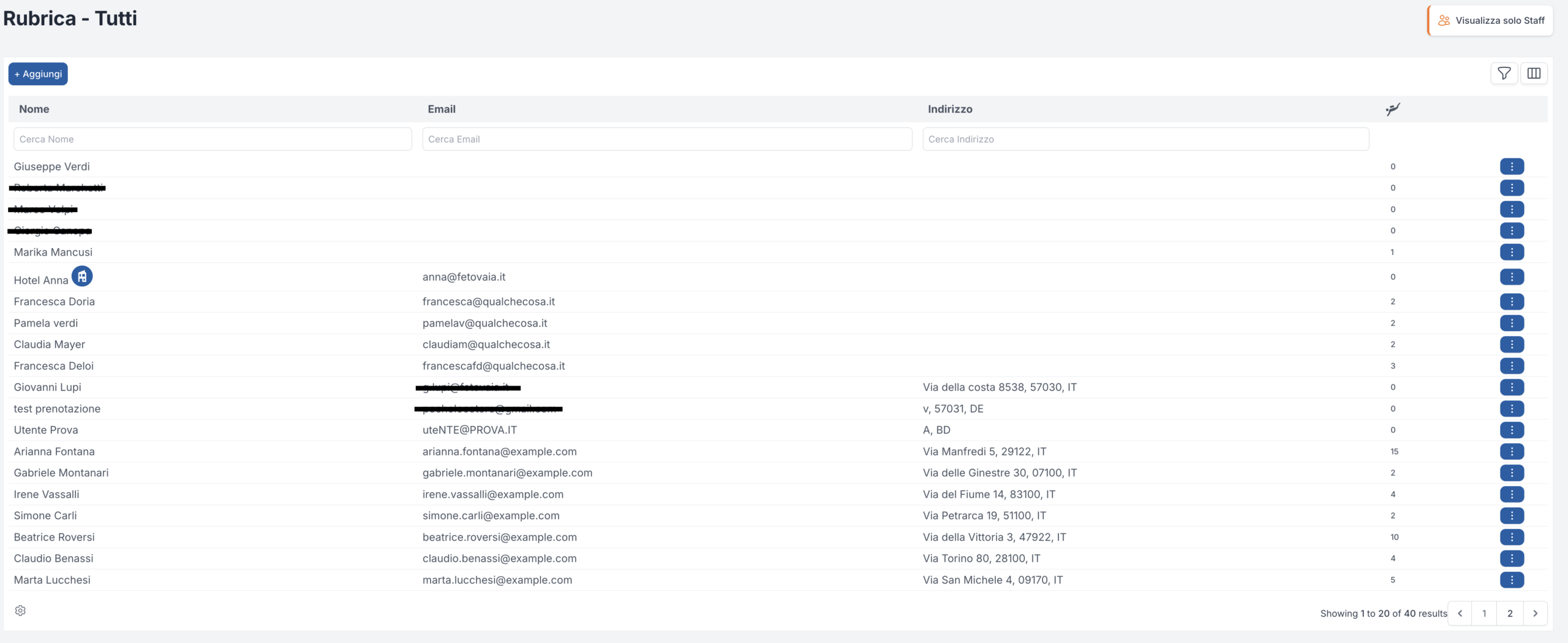Expand row options for Marta Lucchesi
The height and width of the screenshot is (643, 1568).
coord(1512,580)
